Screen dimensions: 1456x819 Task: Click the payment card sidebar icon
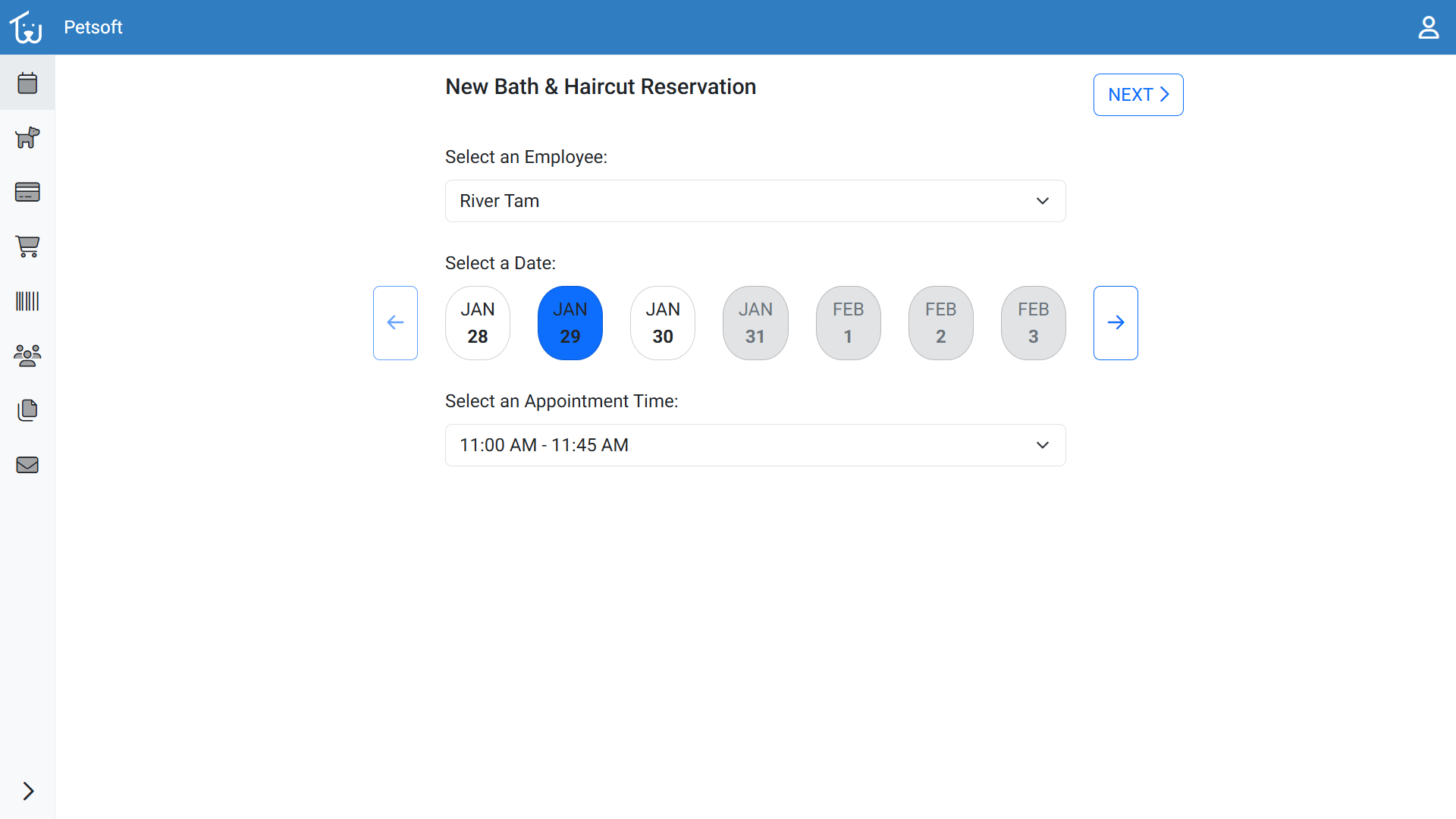coord(27,192)
